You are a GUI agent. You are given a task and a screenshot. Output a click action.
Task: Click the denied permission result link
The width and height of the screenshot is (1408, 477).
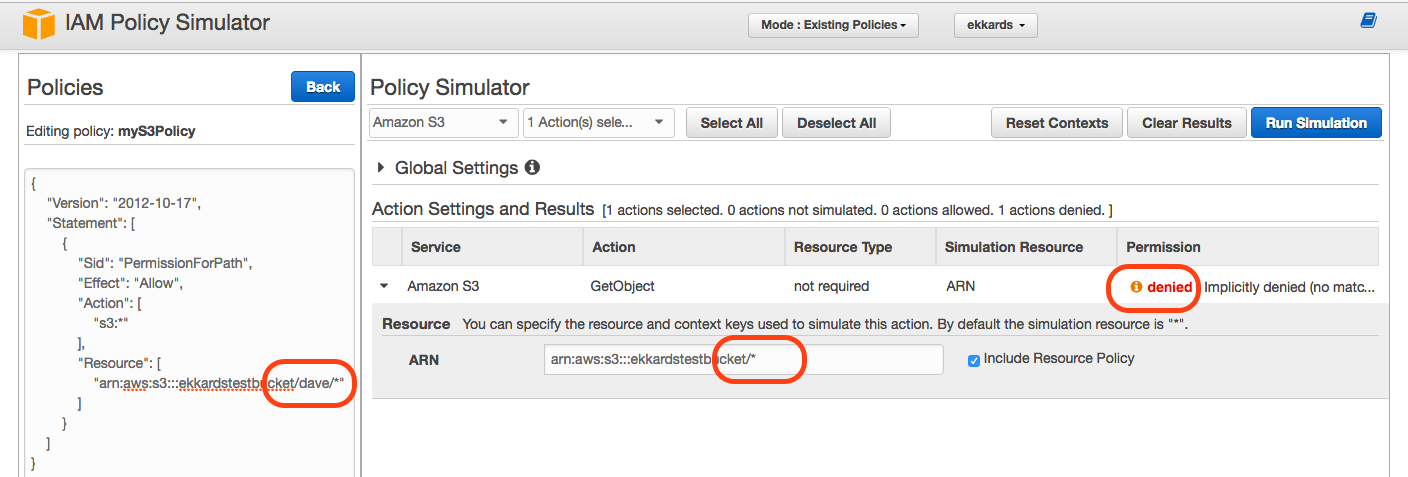click(1170, 287)
